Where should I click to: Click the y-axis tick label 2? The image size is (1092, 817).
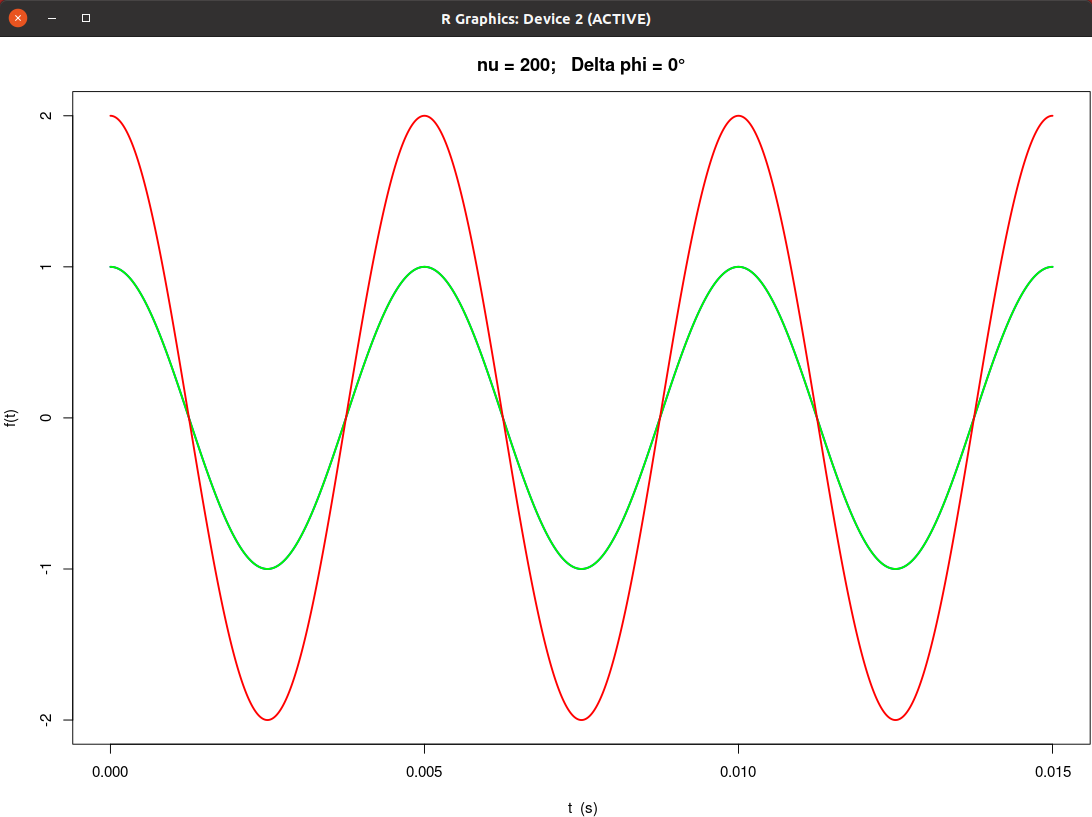pyautogui.click(x=46, y=116)
